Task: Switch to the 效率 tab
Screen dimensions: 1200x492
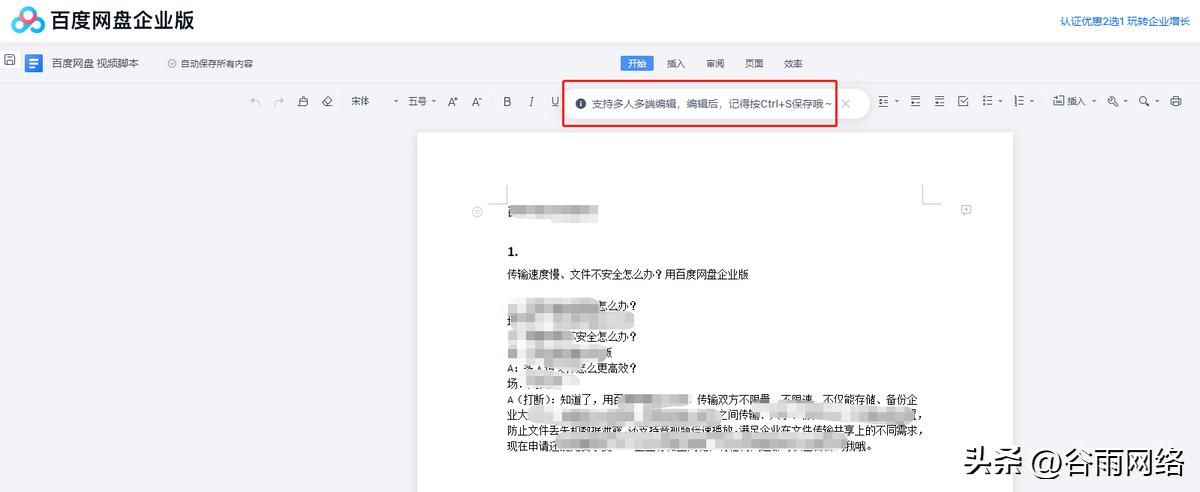Action: click(x=793, y=63)
